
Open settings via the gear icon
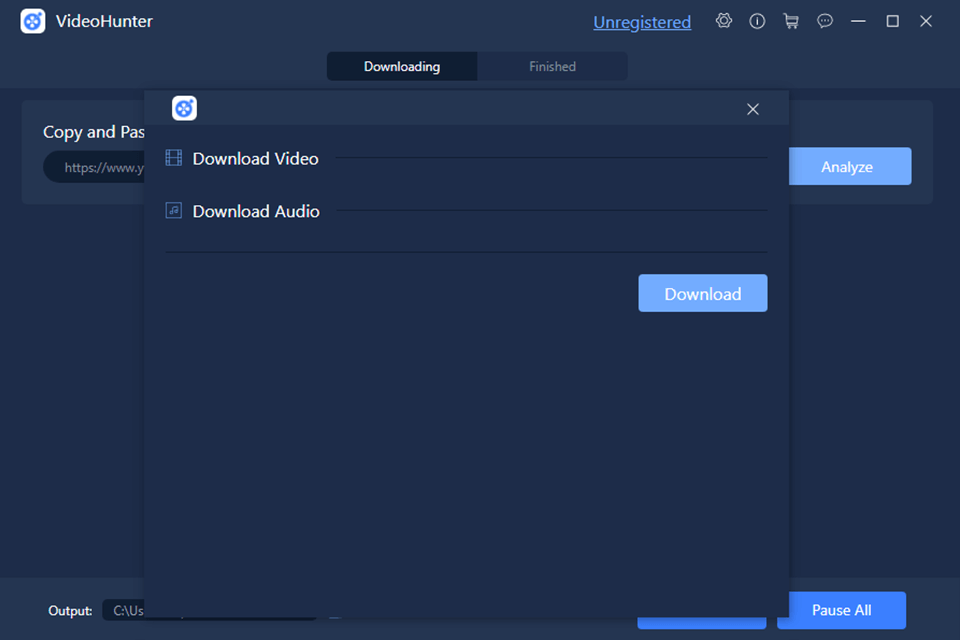pyautogui.click(x=724, y=21)
